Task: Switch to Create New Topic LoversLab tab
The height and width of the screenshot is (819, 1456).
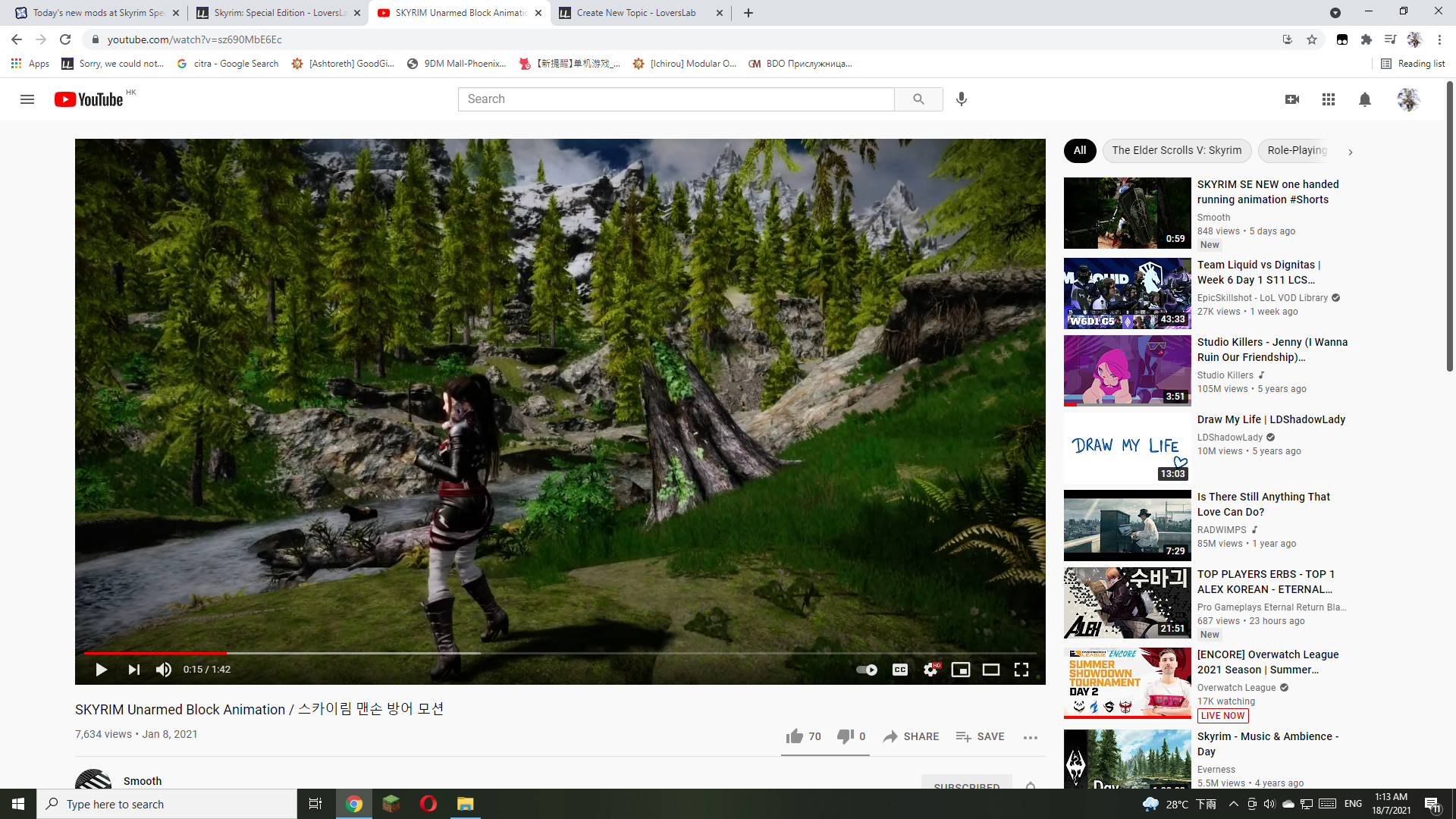Action: [x=641, y=13]
